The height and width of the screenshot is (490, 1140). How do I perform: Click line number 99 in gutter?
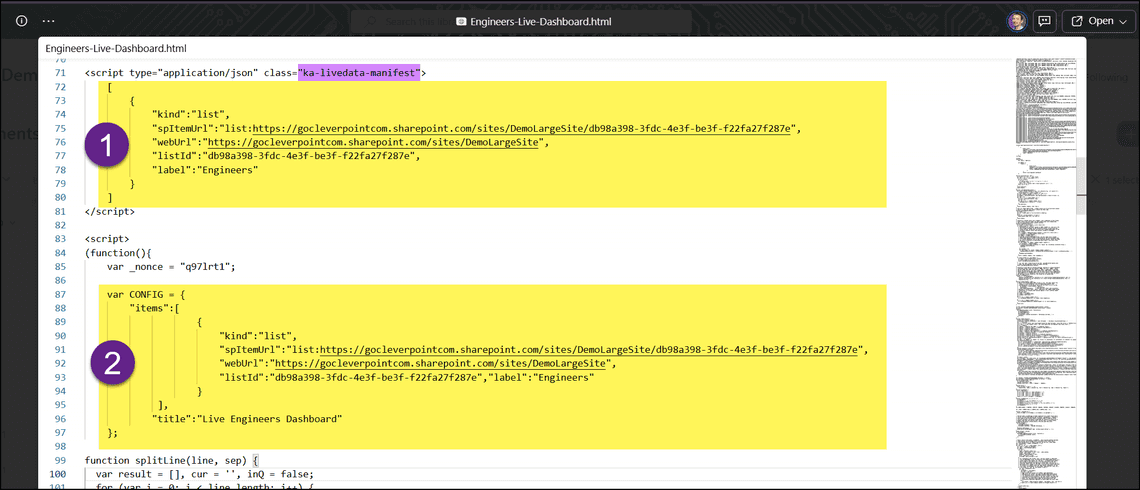pyautogui.click(x=60, y=460)
